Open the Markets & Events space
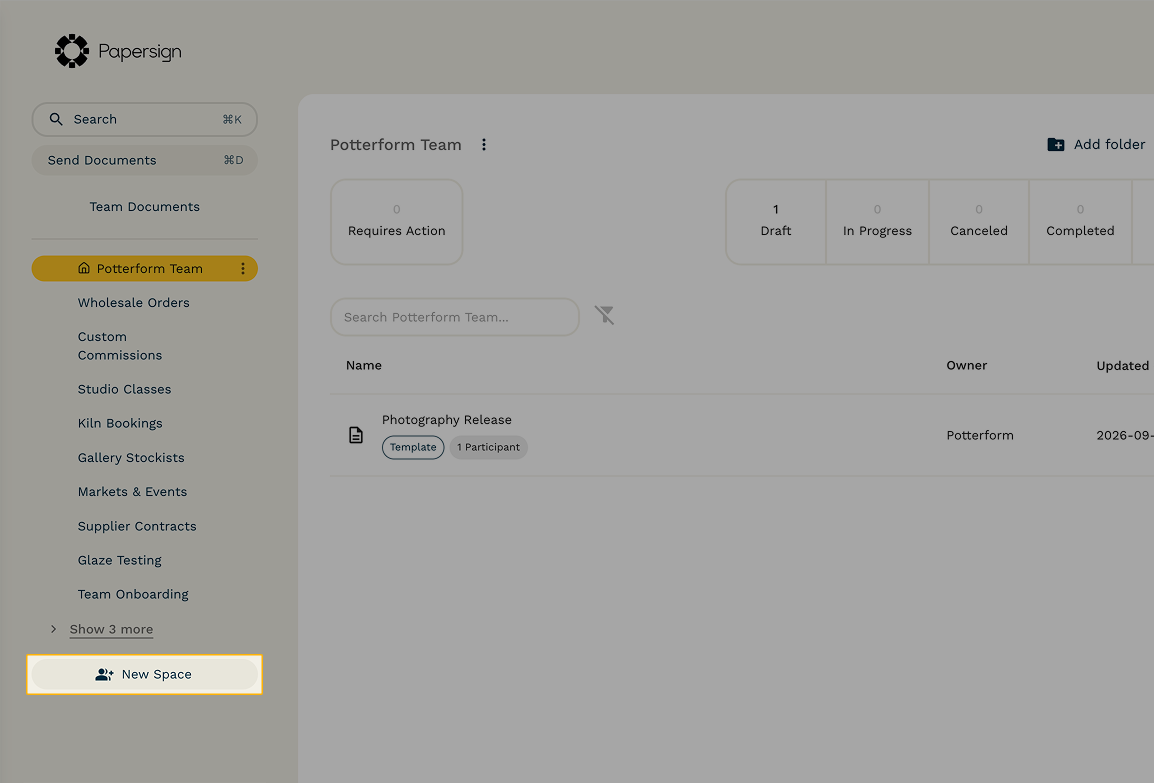1154x783 pixels. 132,492
